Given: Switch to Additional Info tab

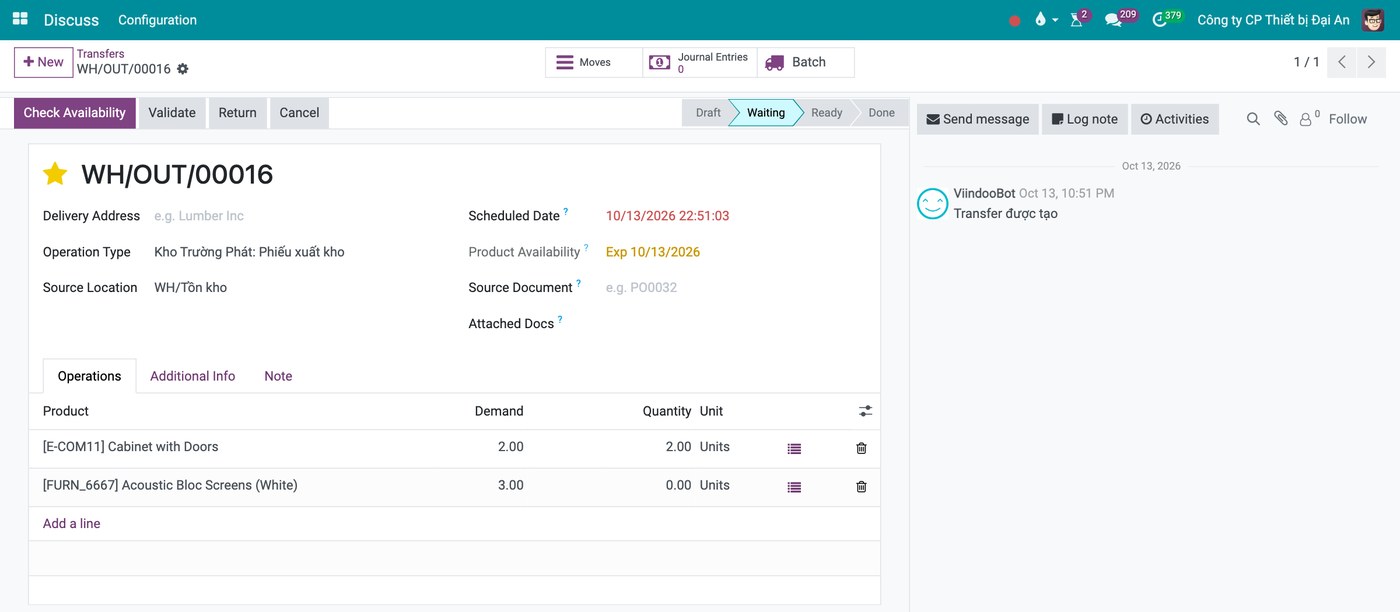Looking at the screenshot, I should 192,376.
